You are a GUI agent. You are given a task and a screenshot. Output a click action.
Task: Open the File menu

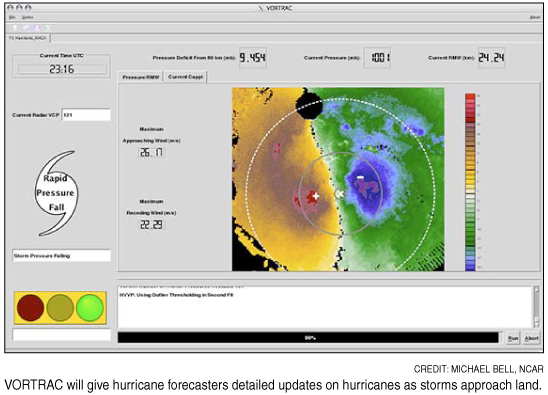coord(12,17)
